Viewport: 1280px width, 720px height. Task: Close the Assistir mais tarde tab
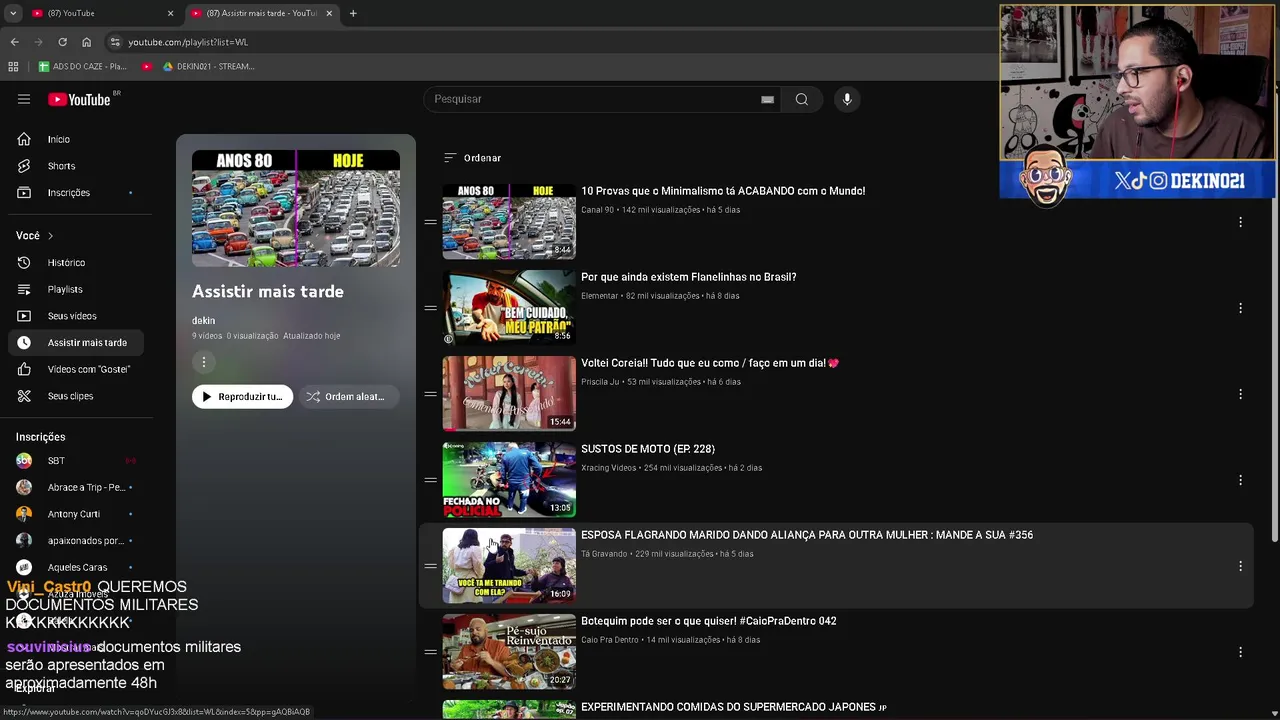329,13
